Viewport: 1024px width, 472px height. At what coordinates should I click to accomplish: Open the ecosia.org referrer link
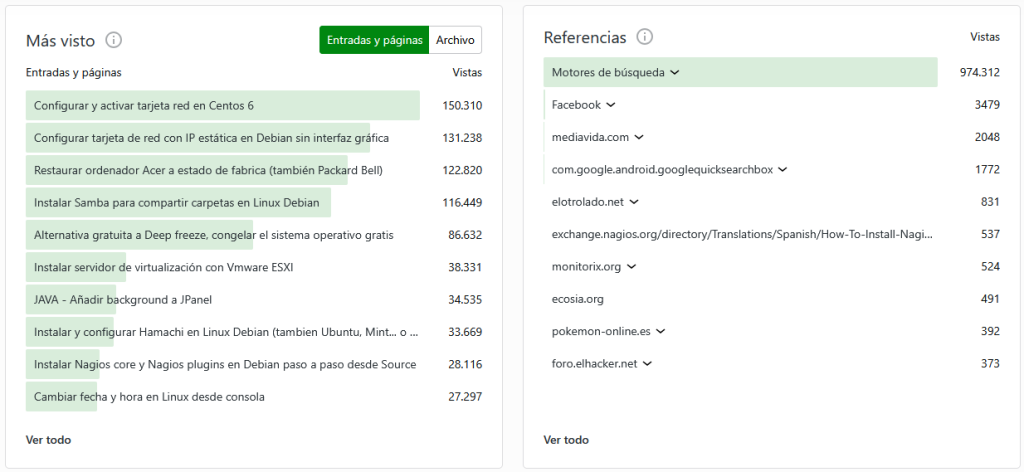pos(577,299)
